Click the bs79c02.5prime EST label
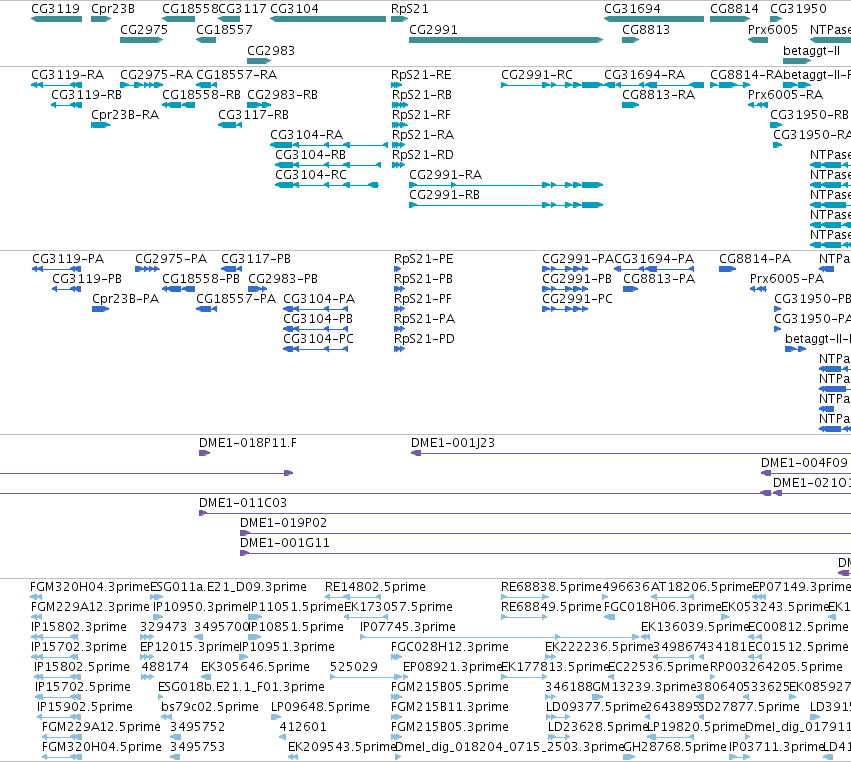851x762 pixels. (x=209, y=707)
